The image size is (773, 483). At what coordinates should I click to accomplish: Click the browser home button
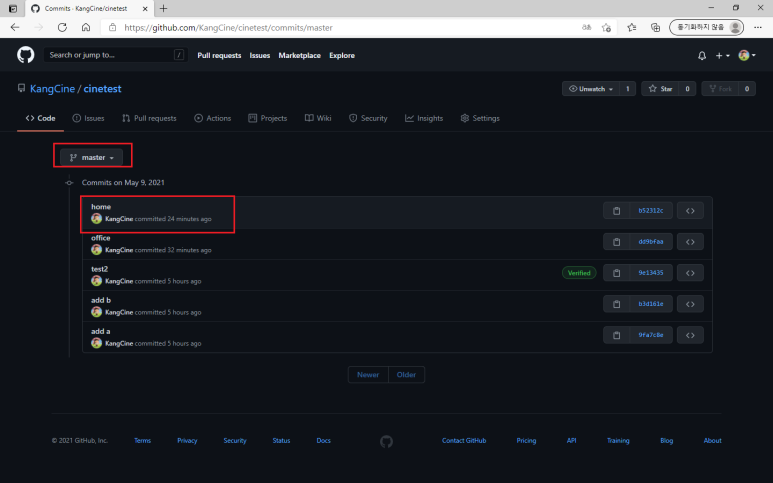86,28
